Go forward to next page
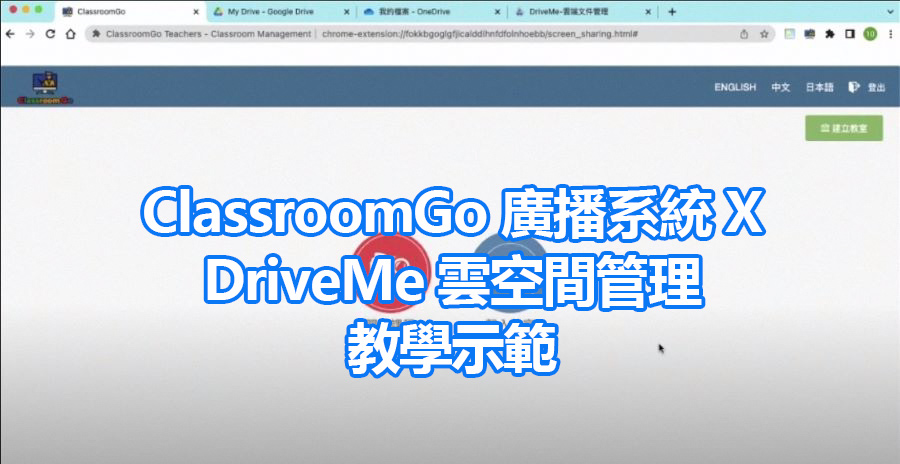The height and width of the screenshot is (464, 900). pyautogui.click(x=30, y=34)
